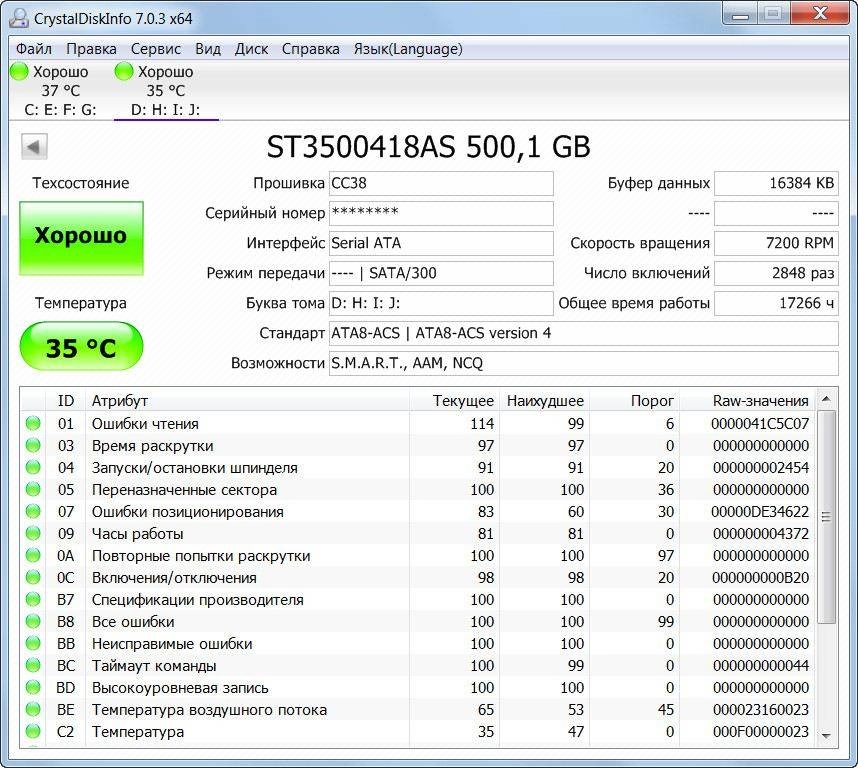Image resolution: width=858 pixels, height=768 pixels.
Task: Click the status circle for C2 Температура
Action: 33,731
